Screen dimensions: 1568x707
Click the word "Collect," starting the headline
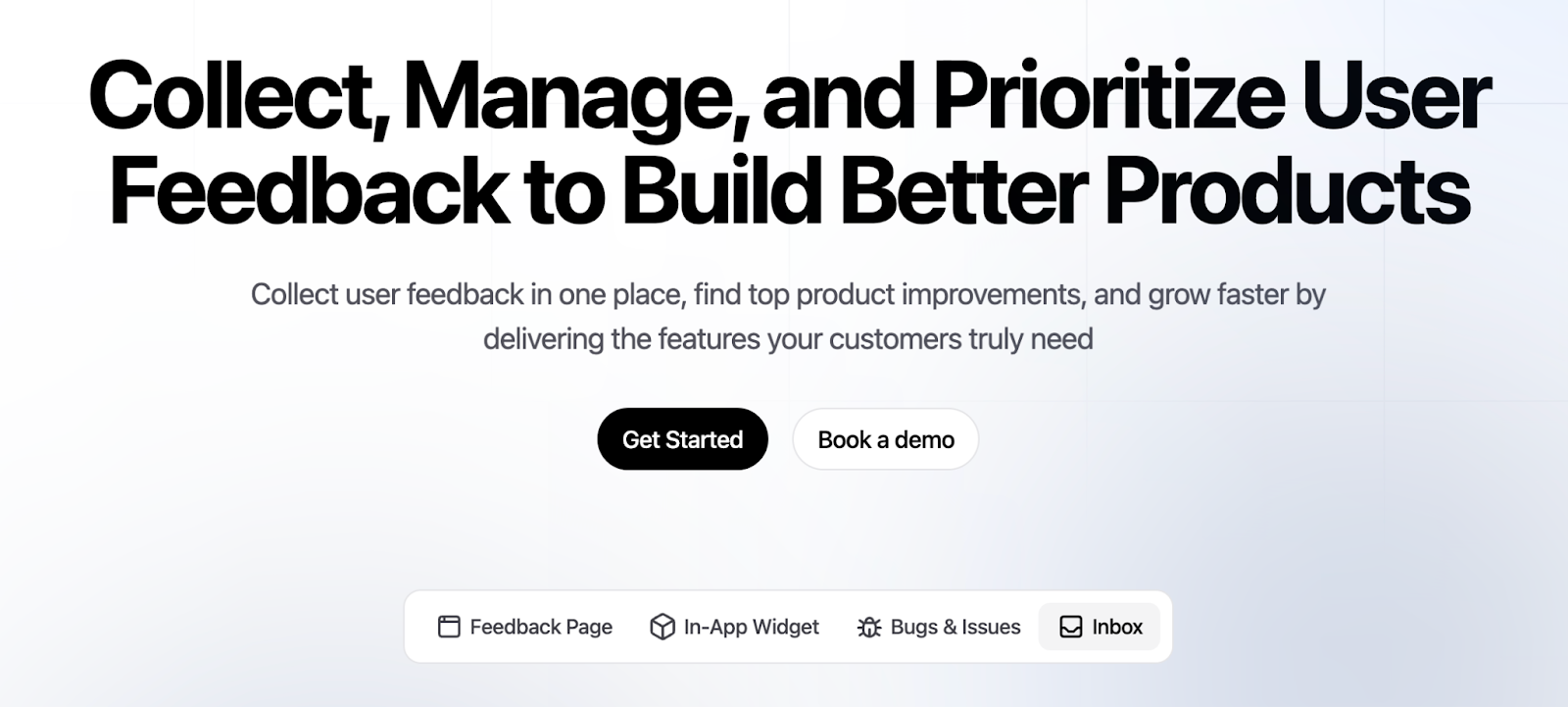240,98
